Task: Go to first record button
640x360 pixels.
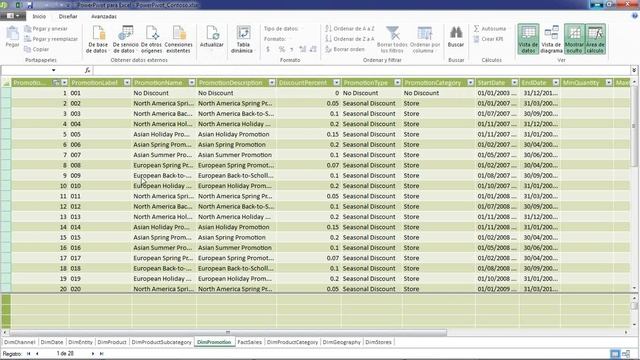Action: pos(29,353)
